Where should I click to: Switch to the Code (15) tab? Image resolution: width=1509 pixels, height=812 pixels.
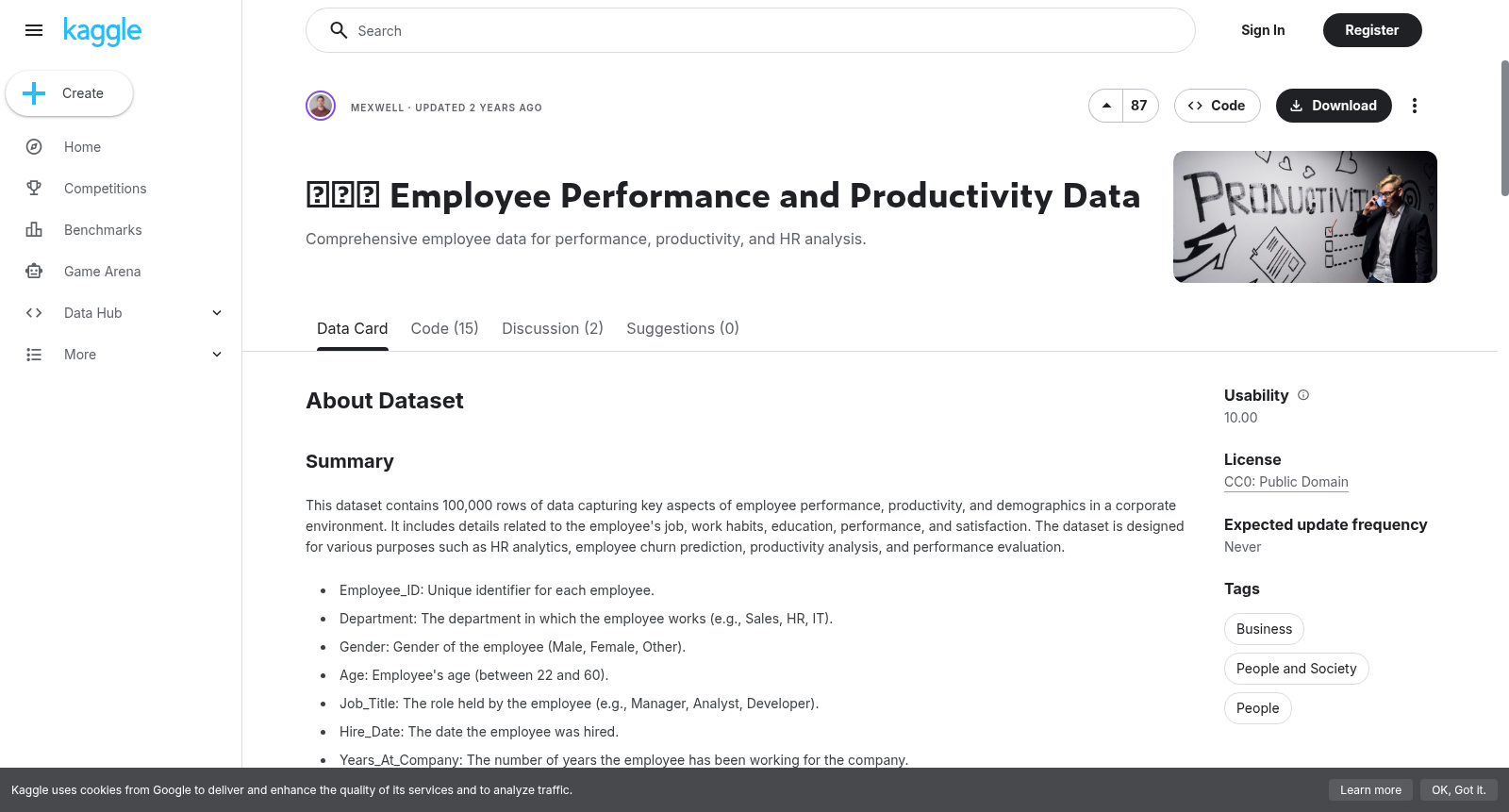[445, 328]
